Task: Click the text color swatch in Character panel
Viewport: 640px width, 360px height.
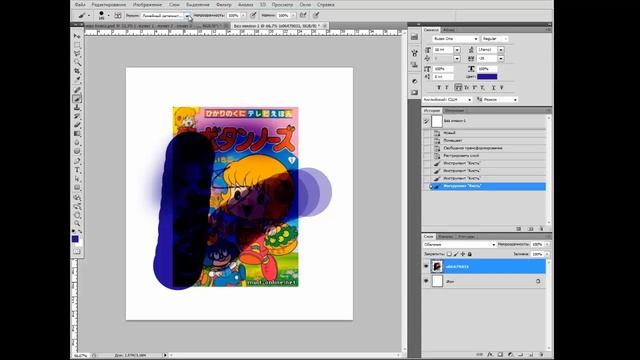Action: point(487,76)
